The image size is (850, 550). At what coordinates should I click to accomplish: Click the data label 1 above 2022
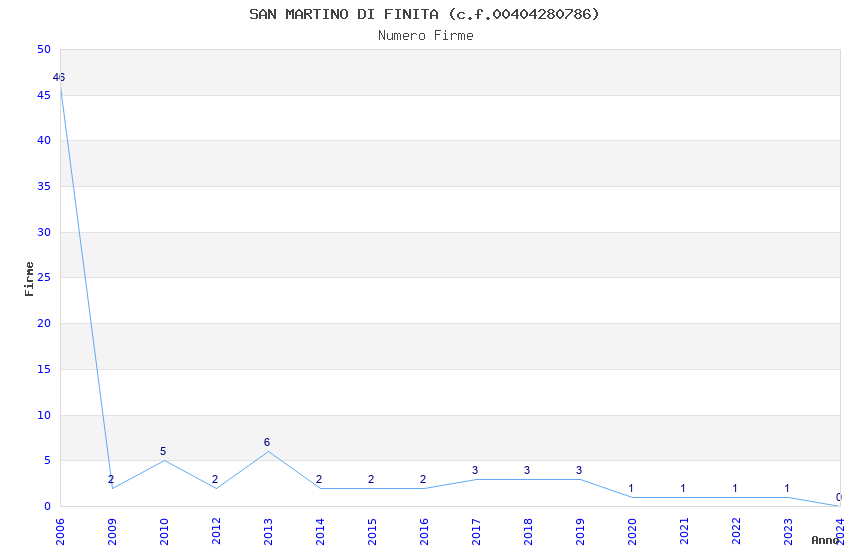pyautogui.click(x=735, y=489)
